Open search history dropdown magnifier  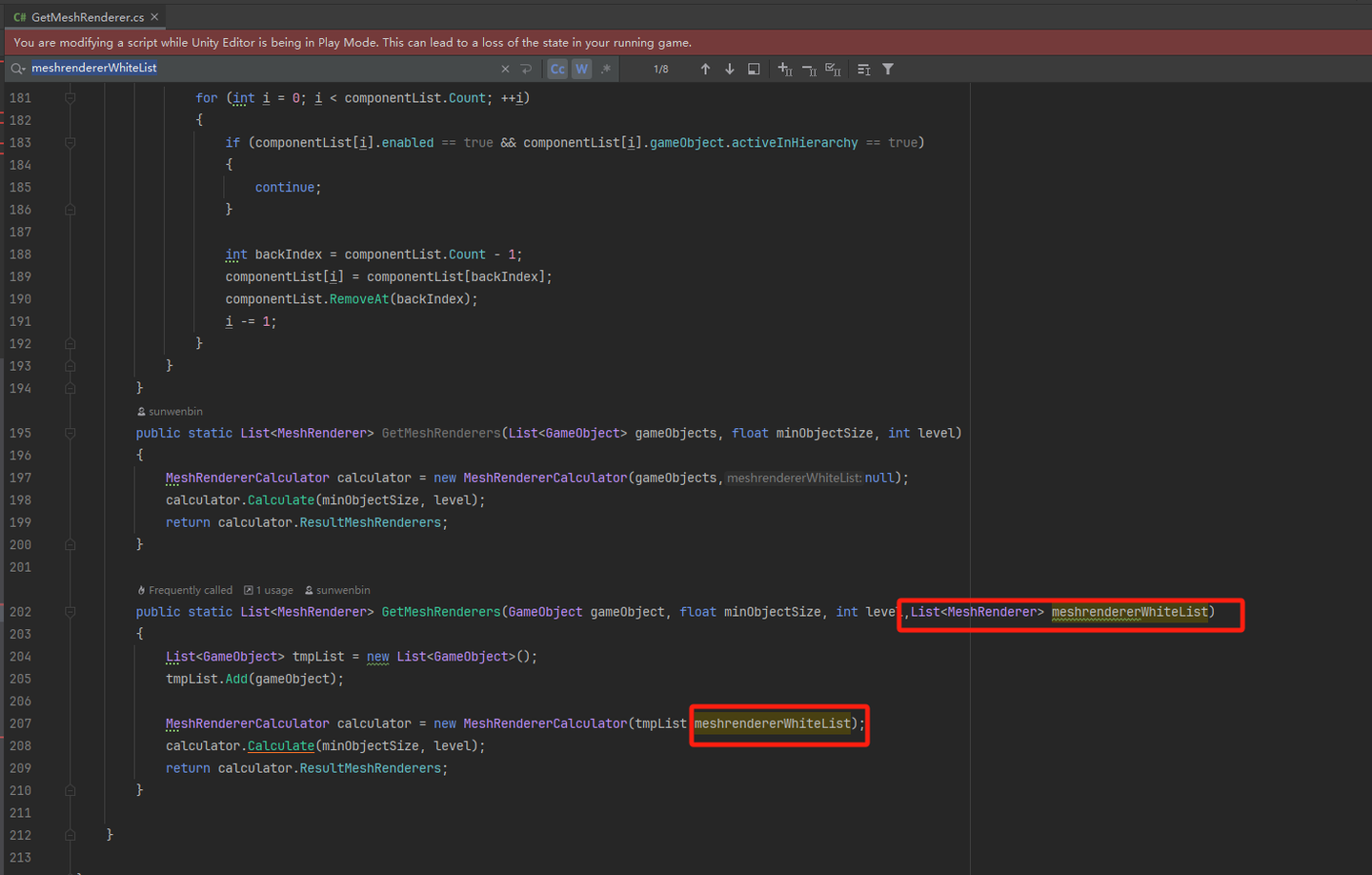17,69
